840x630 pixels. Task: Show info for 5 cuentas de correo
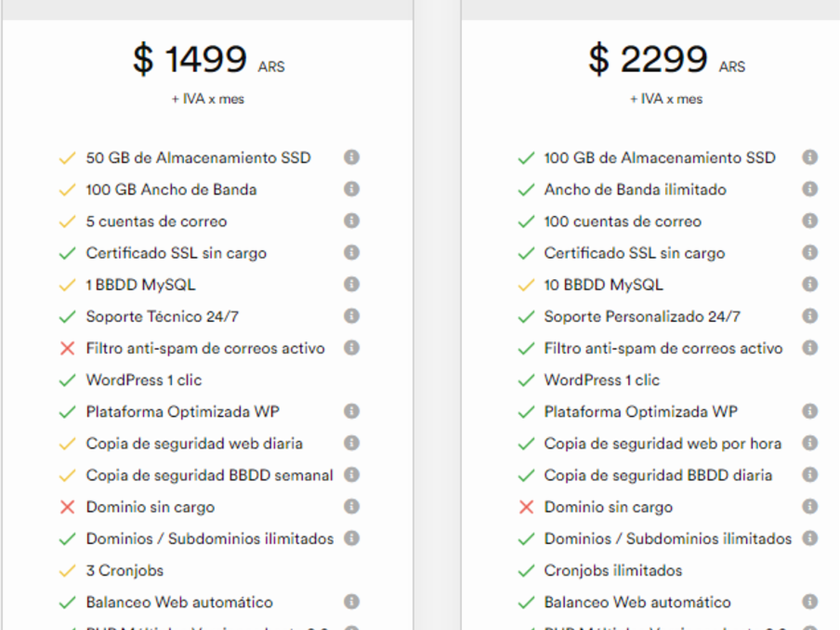[352, 221]
